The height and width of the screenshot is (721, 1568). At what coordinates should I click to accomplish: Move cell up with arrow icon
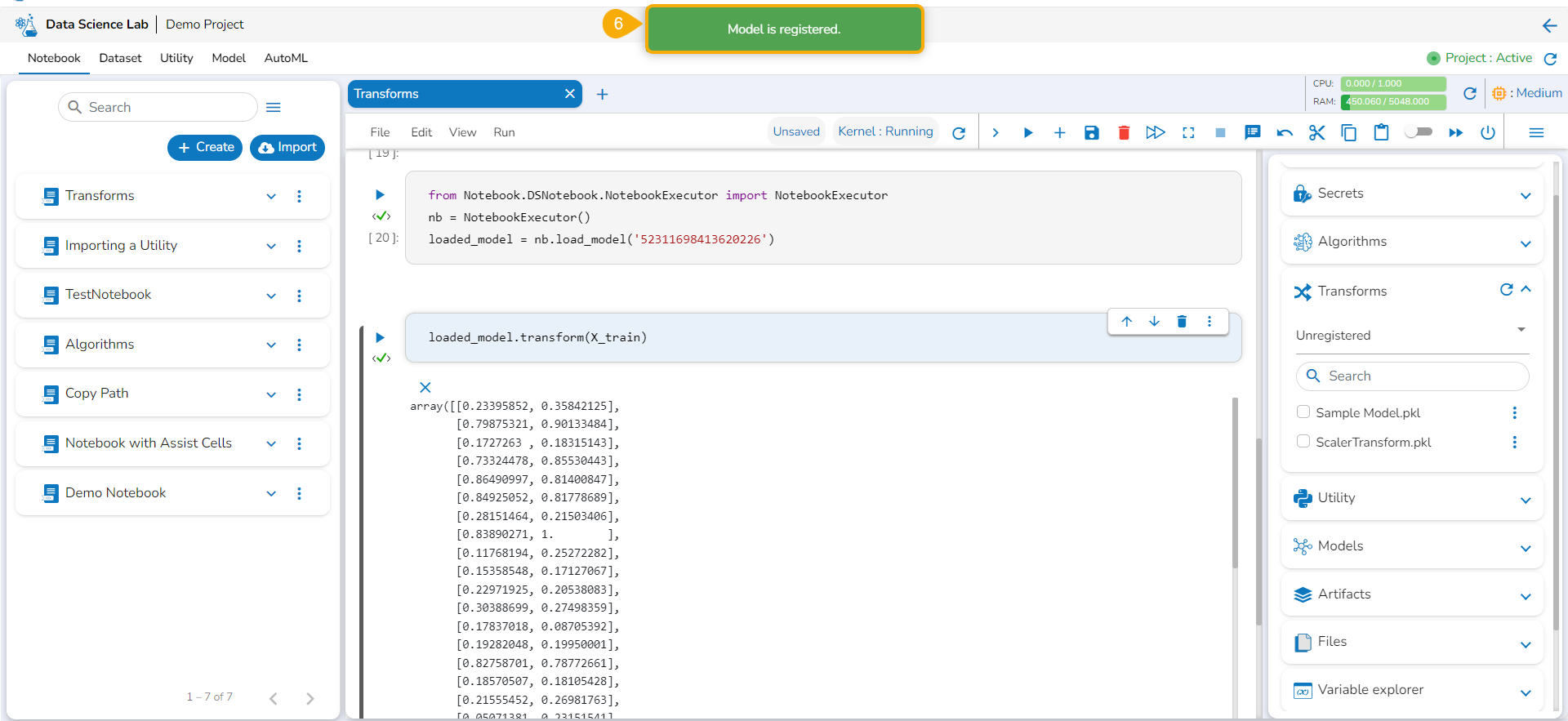coord(1127,322)
